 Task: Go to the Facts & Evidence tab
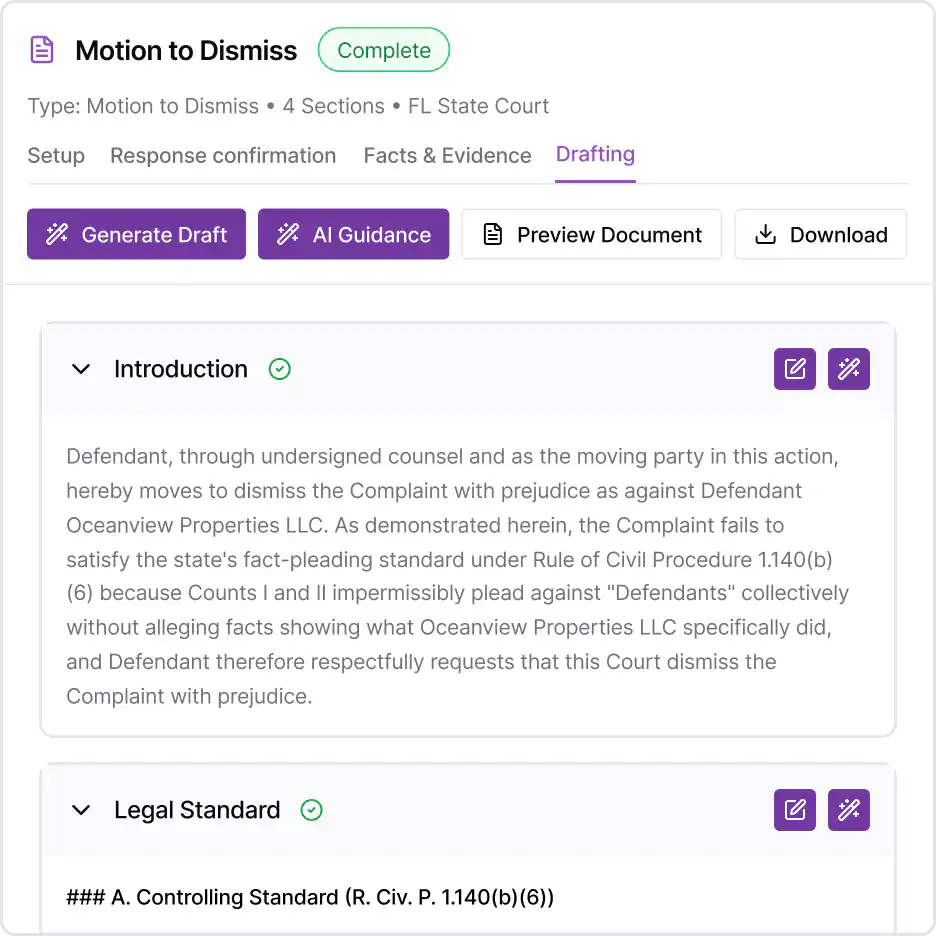[447, 156]
